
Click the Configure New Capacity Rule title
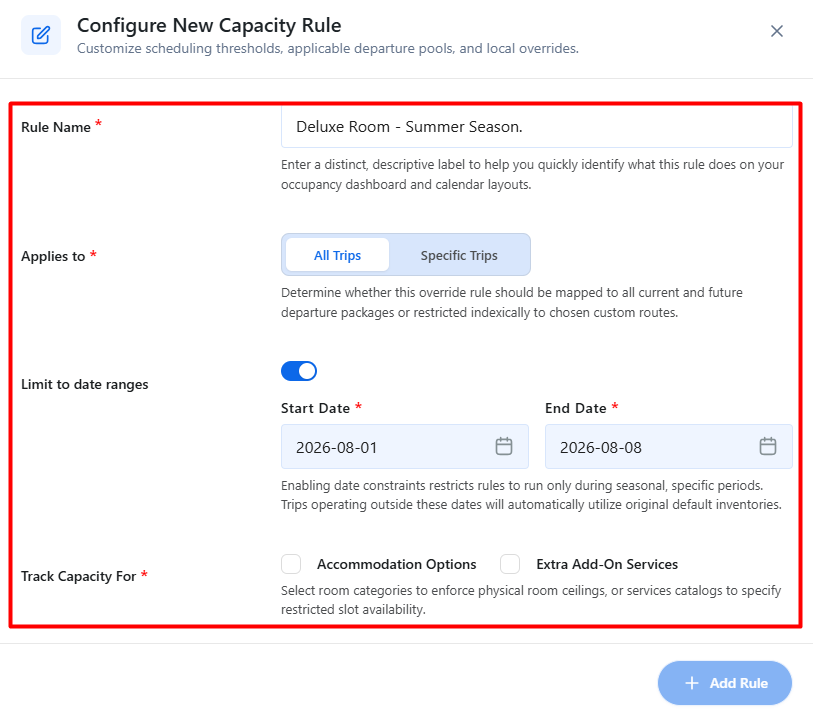(x=209, y=25)
